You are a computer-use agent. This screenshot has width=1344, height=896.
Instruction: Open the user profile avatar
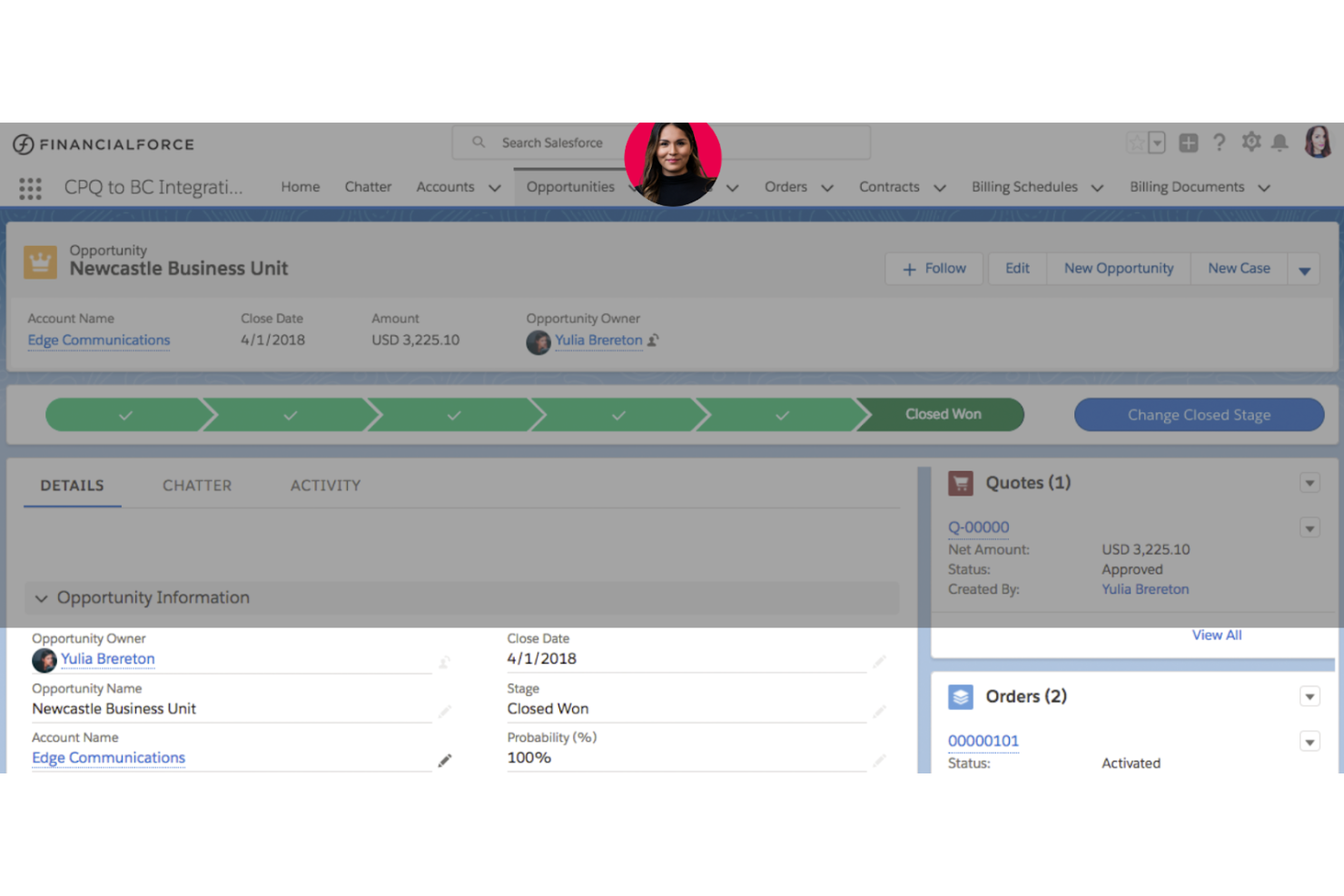(x=1318, y=142)
